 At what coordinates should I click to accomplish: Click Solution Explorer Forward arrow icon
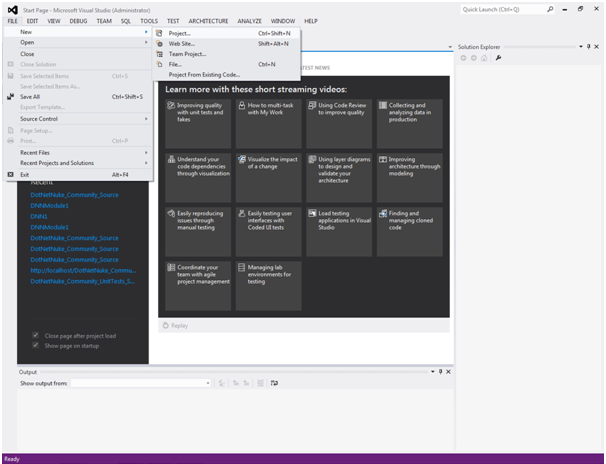pos(473,58)
